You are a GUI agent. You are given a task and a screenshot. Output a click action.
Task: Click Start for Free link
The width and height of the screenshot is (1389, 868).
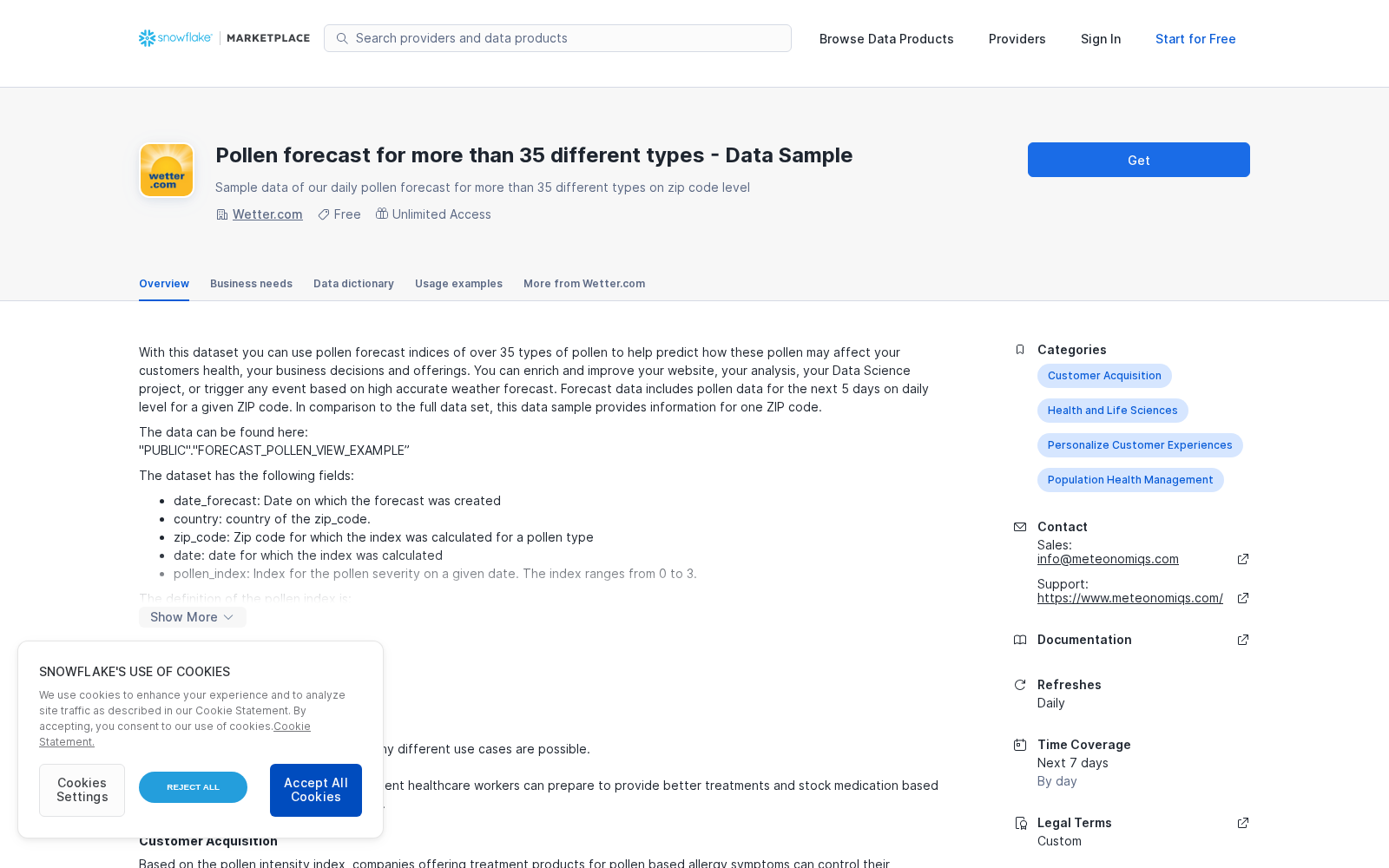[x=1195, y=39]
